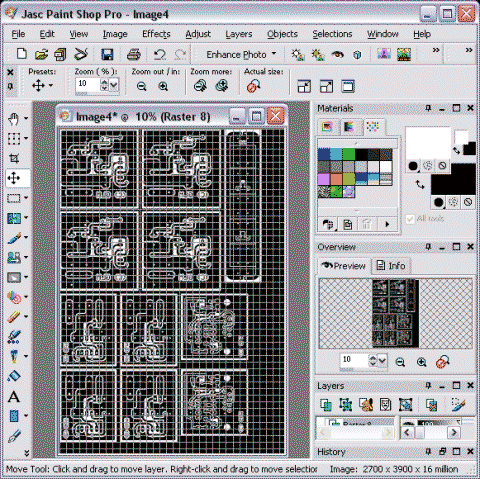480x479 pixels.
Task: Maximize the Image4 document window
Action: [256, 116]
